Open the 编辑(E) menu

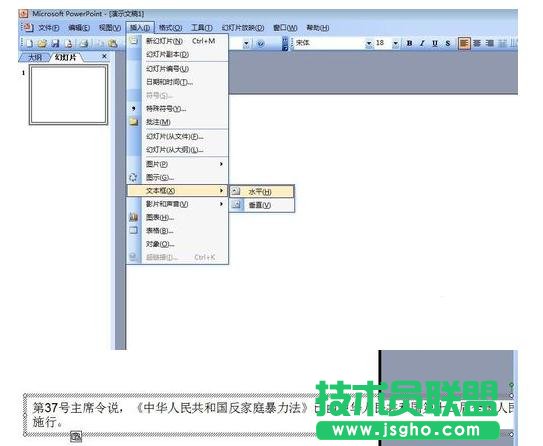79,28
